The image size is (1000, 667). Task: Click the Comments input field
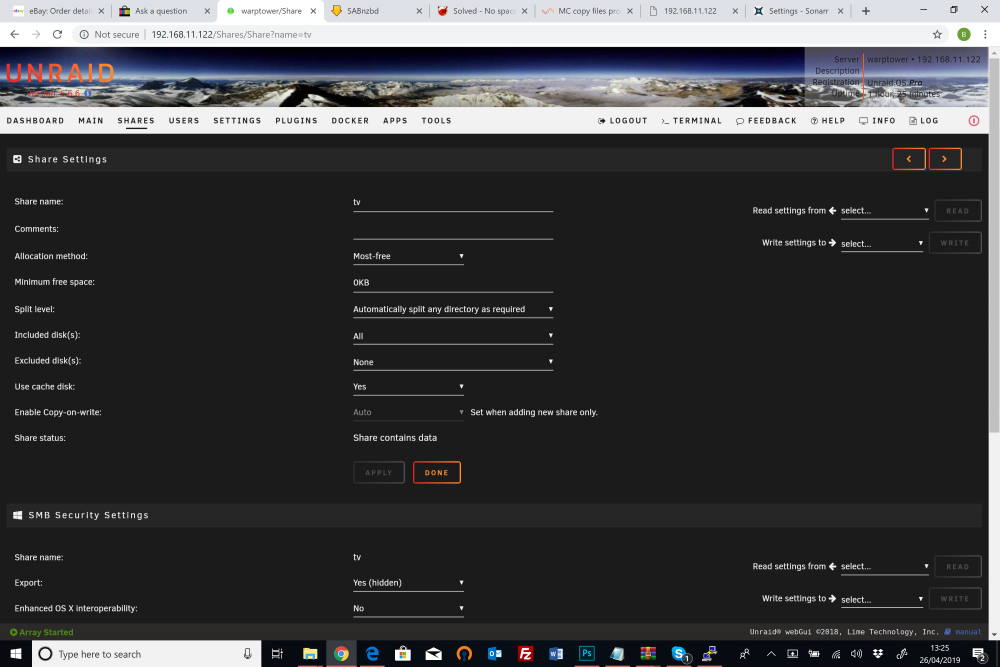coord(453,230)
